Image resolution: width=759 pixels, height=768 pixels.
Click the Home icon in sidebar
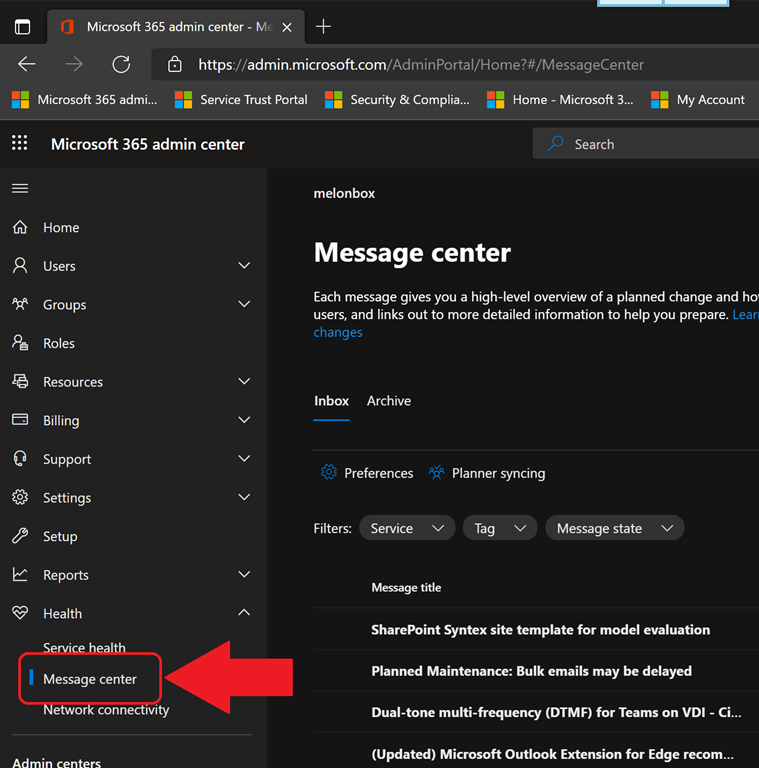point(20,228)
